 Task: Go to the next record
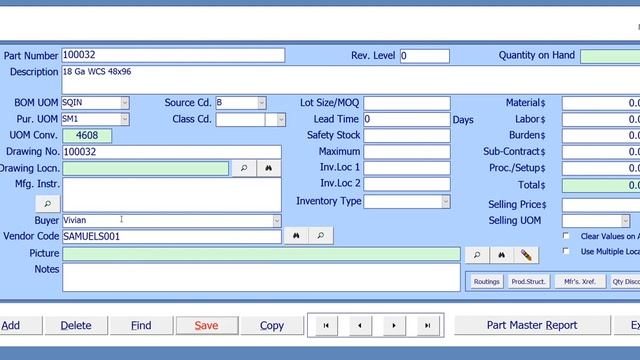394,325
